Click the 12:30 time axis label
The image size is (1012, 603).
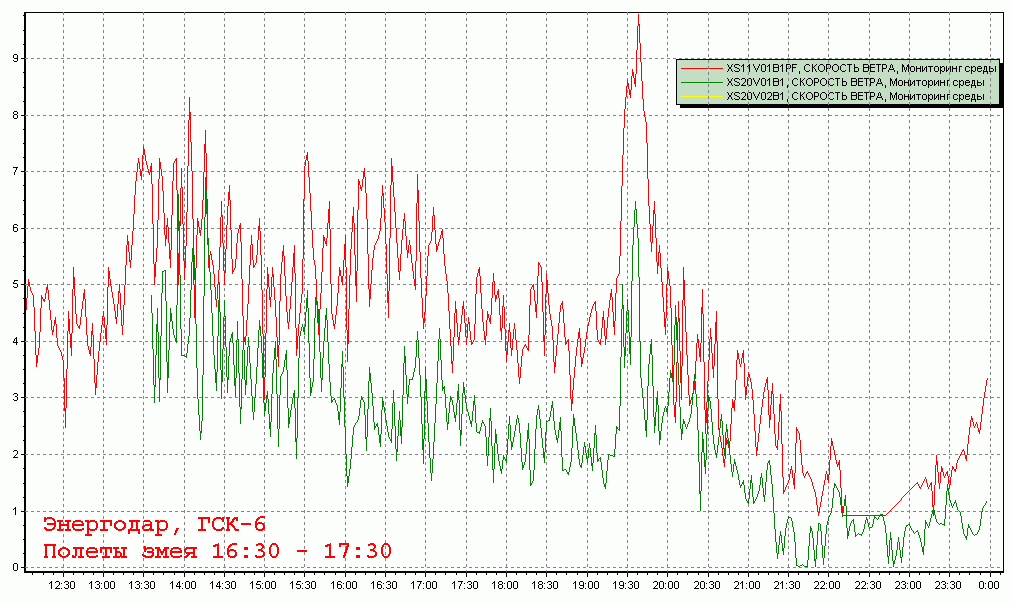coord(62,585)
